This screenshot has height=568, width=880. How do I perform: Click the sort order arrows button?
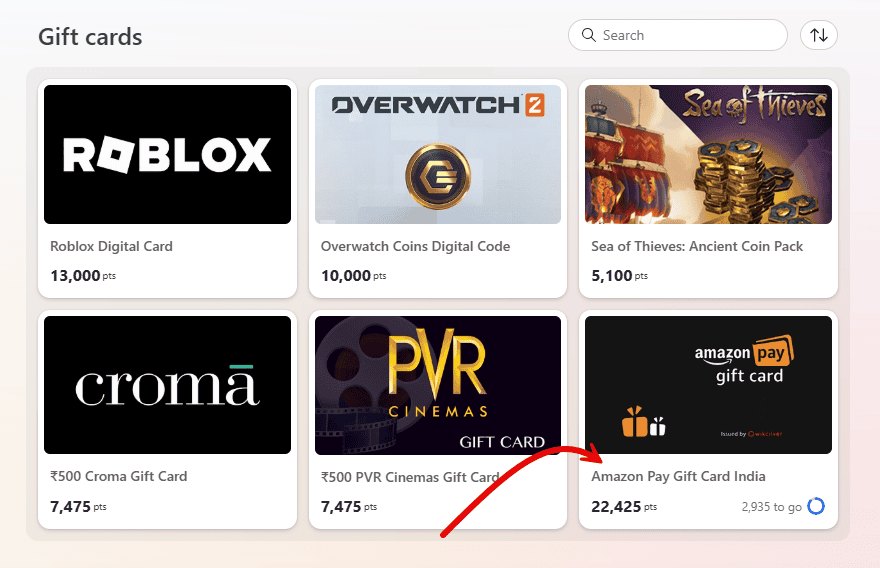(819, 35)
